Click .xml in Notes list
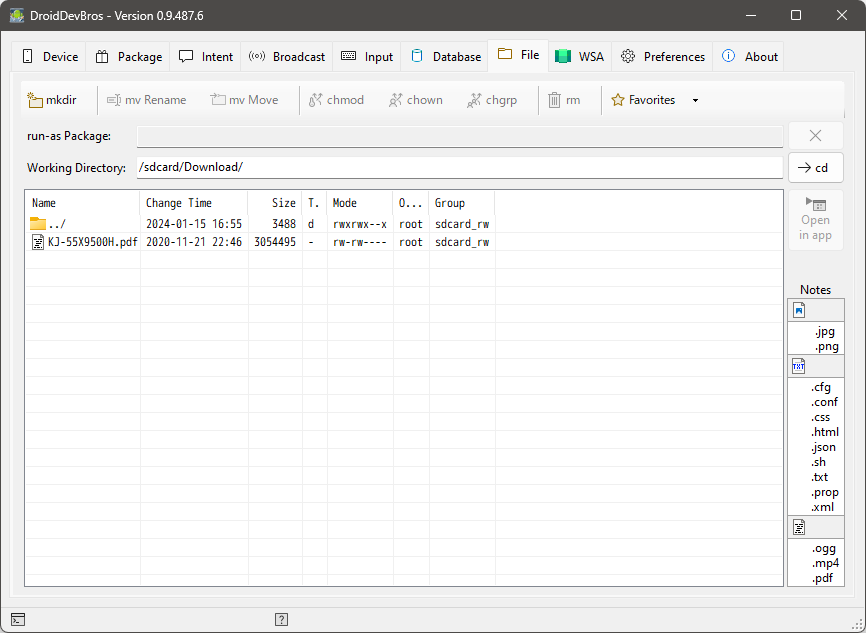This screenshot has width=866, height=633. [x=822, y=507]
